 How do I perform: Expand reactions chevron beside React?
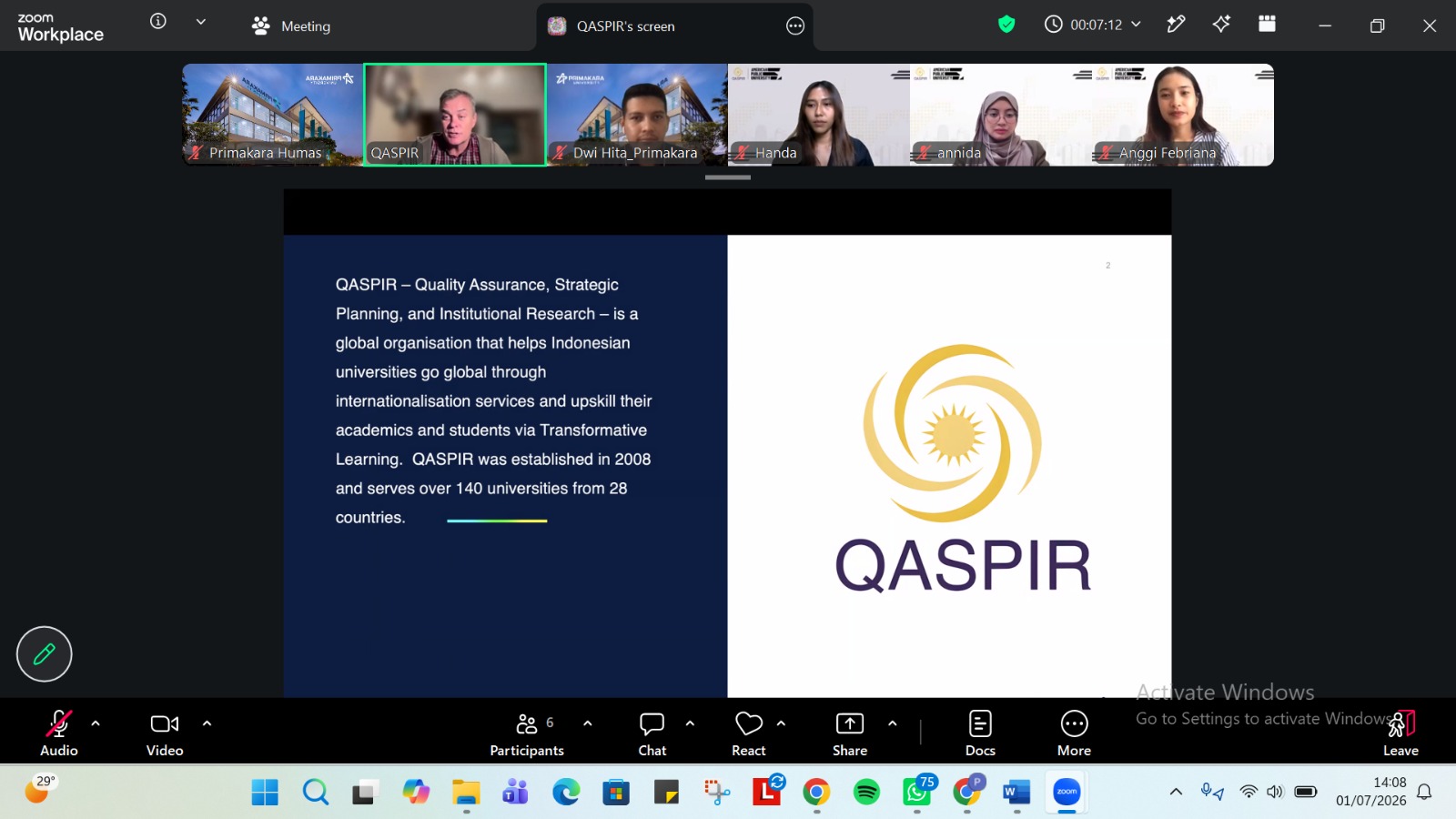coord(781,723)
